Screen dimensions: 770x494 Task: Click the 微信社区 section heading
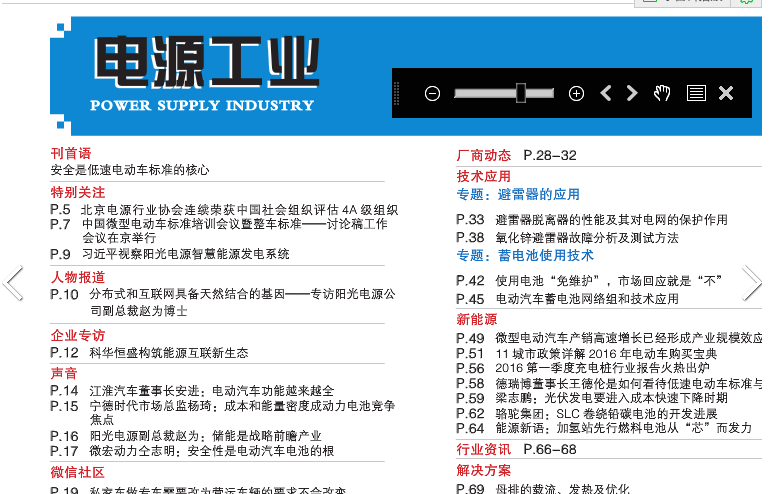(78, 472)
